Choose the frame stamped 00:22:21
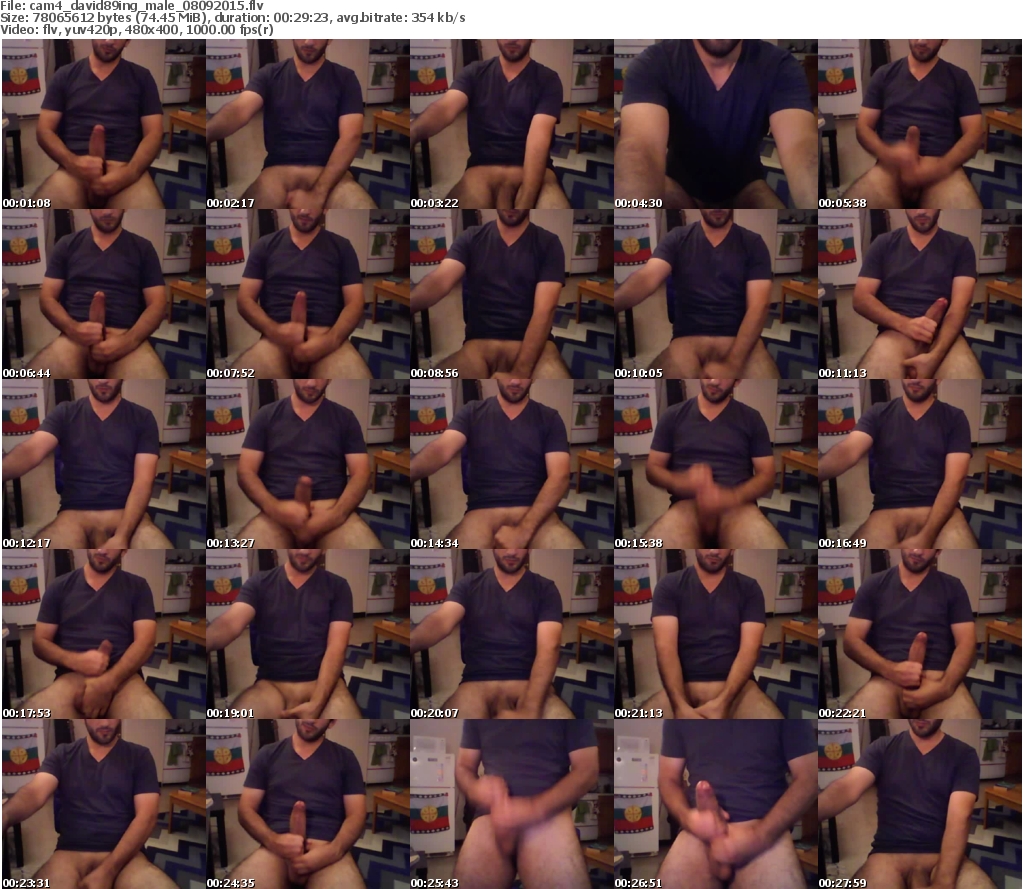 point(920,634)
